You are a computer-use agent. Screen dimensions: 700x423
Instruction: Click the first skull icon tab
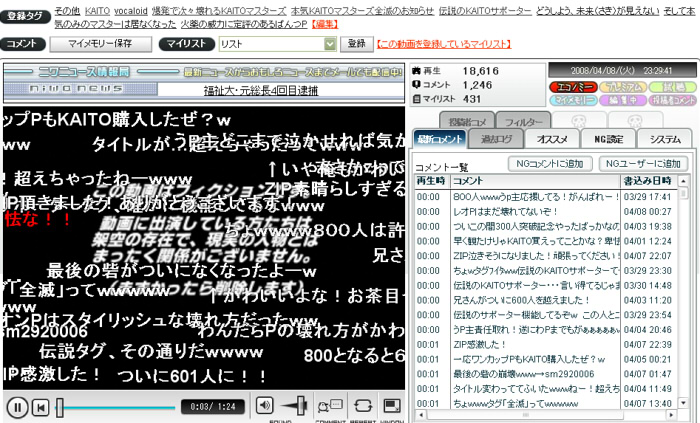pos(579,121)
